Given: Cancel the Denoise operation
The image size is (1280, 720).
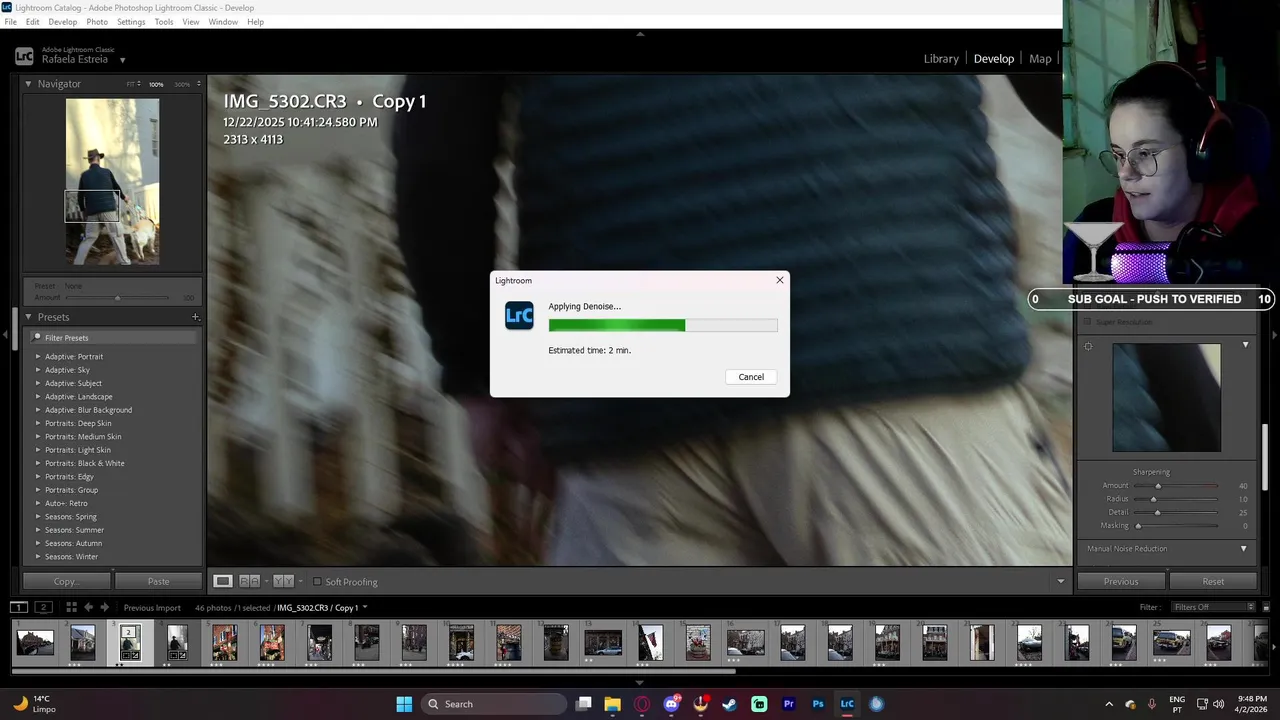Looking at the screenshot, I should pos(751,377).
